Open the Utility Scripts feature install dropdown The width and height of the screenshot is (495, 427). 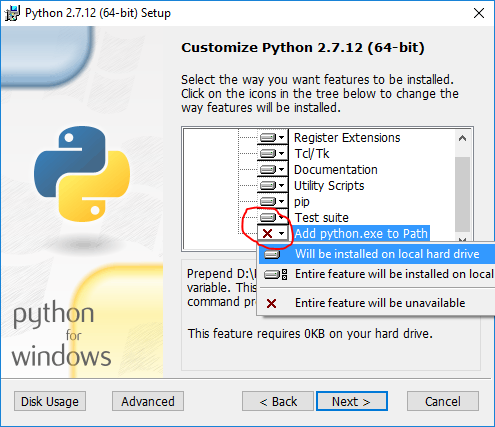click(x=272, y=185)
